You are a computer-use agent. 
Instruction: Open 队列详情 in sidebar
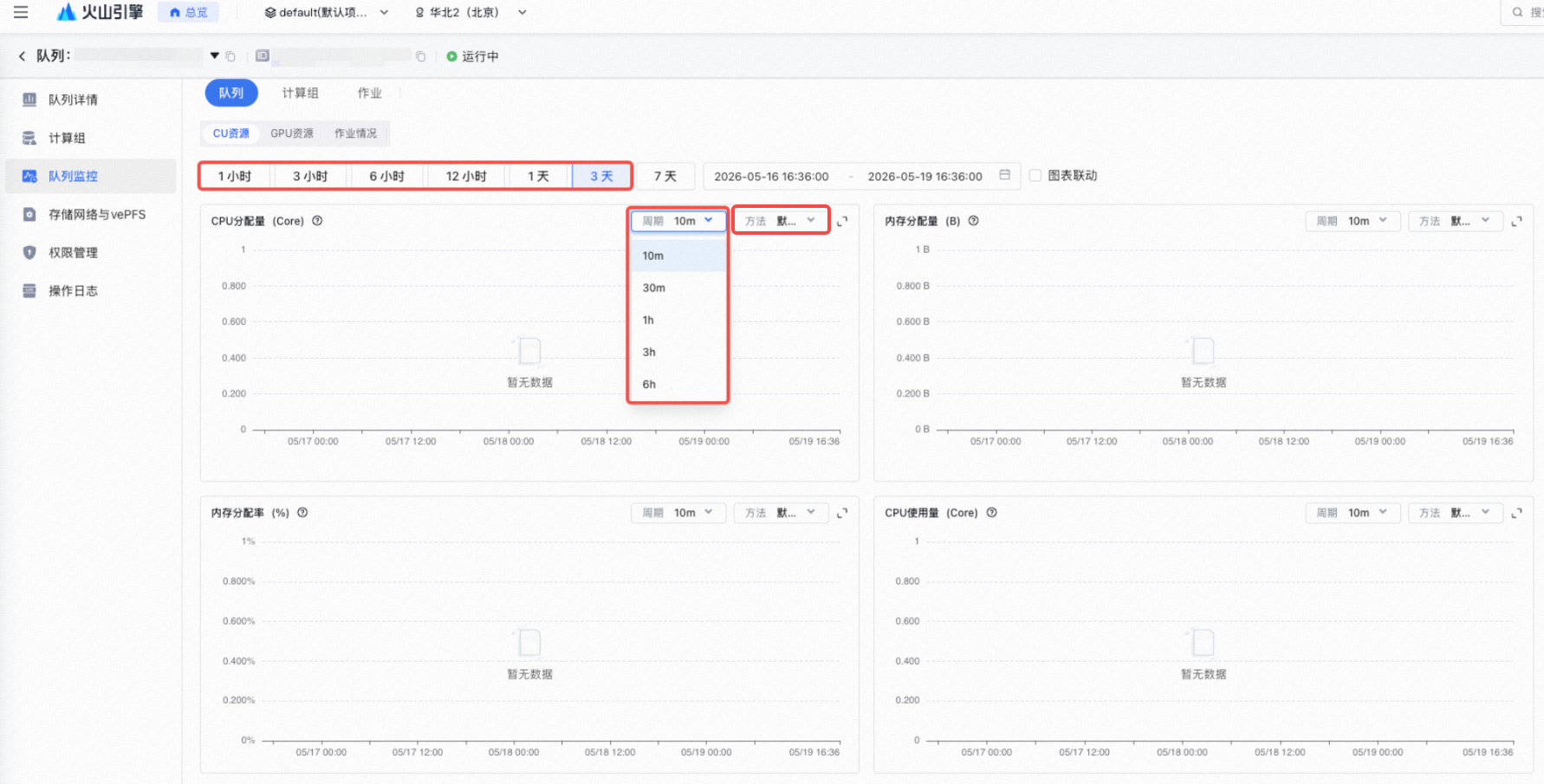91,100
